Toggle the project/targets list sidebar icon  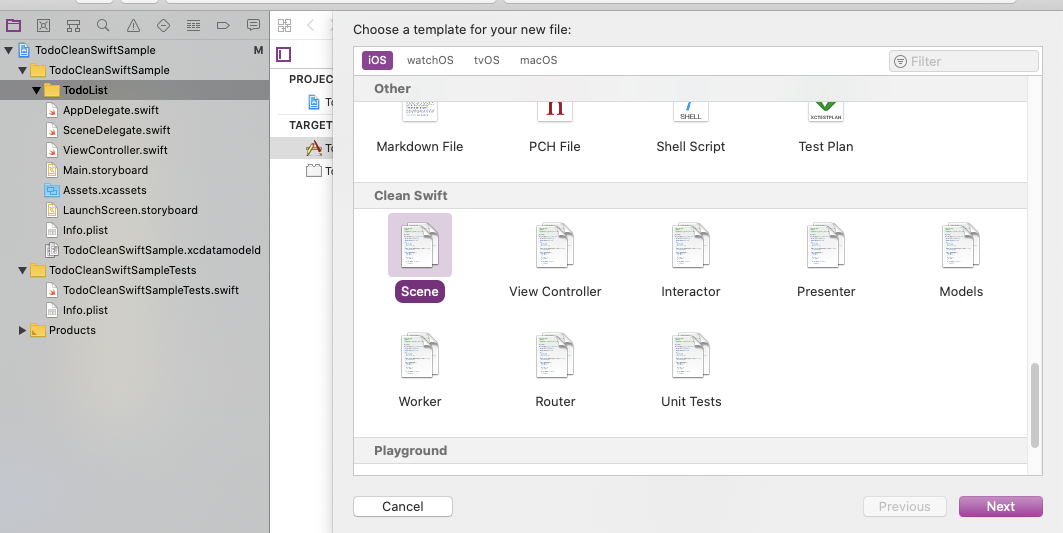click(x=283, y=54)
